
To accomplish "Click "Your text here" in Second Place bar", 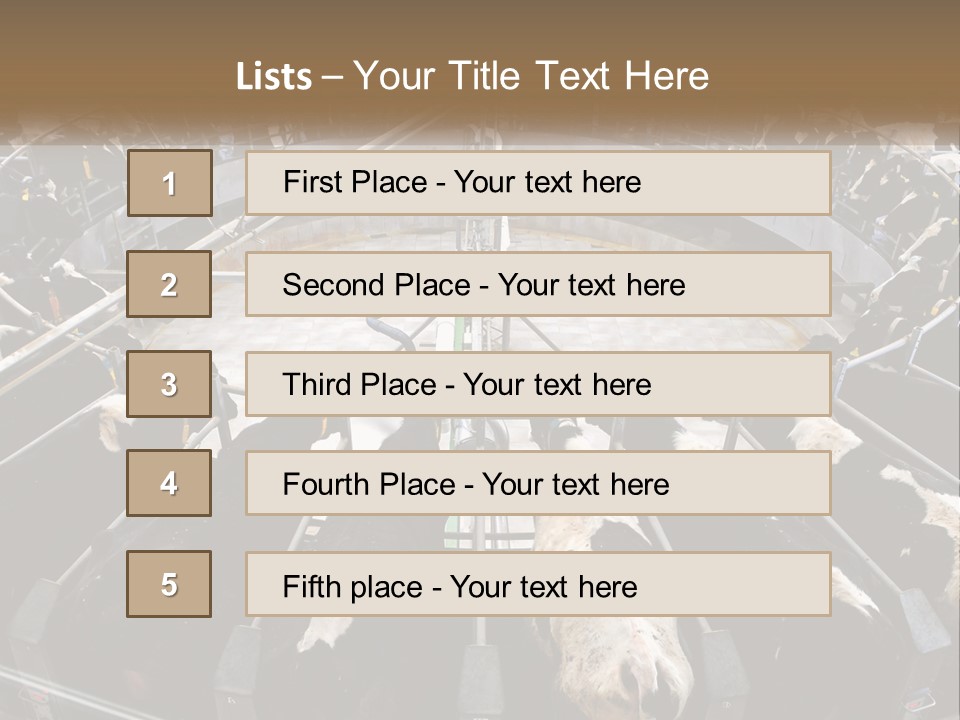I will [x=591, y=285].
